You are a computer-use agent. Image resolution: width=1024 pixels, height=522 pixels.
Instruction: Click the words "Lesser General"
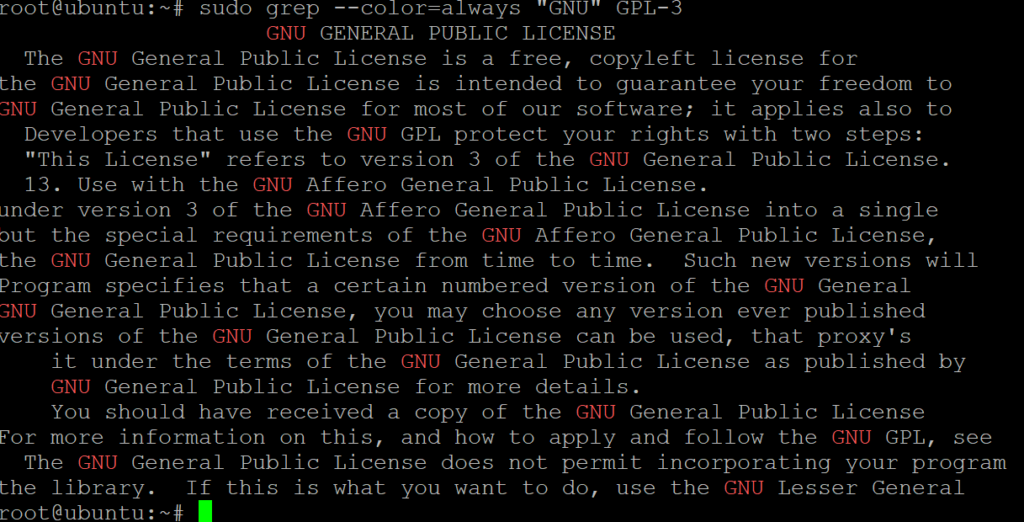pyautogui.click(x=871, y=488)
